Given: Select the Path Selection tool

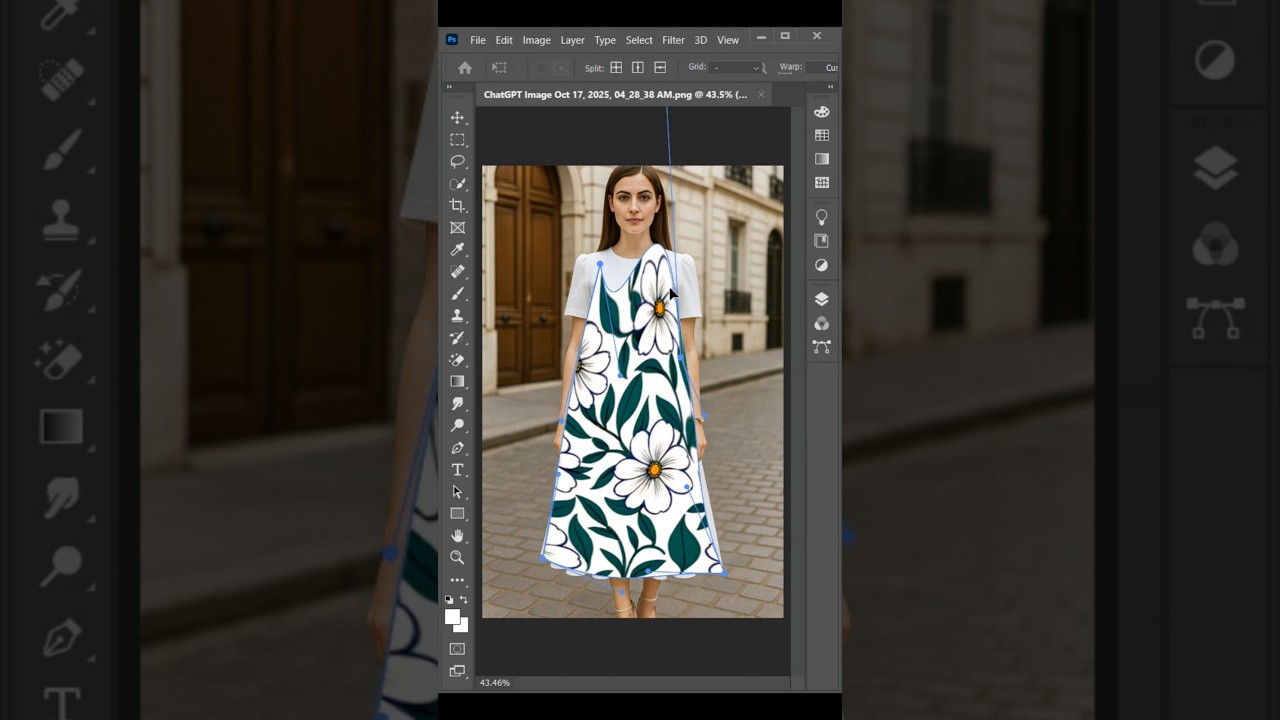Looking at the screenshot, I should (x=457, y=492).
